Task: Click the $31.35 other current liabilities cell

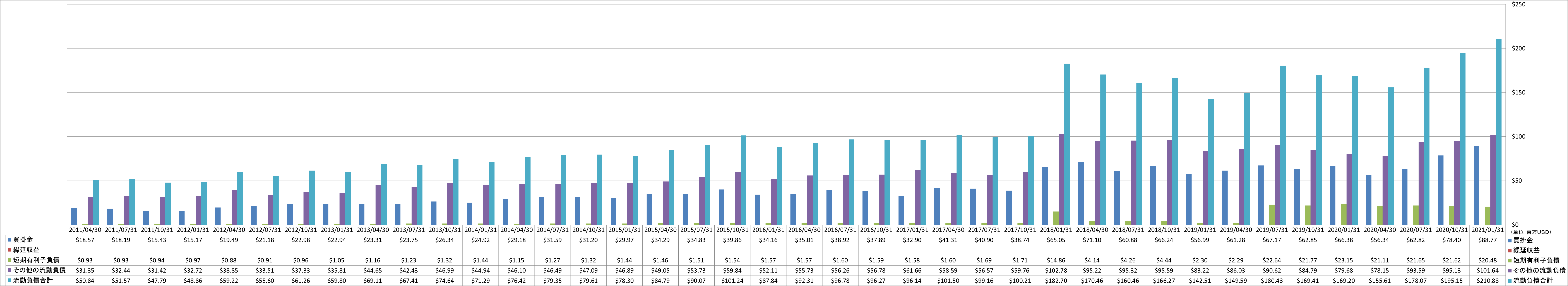Action: [85, 270]
